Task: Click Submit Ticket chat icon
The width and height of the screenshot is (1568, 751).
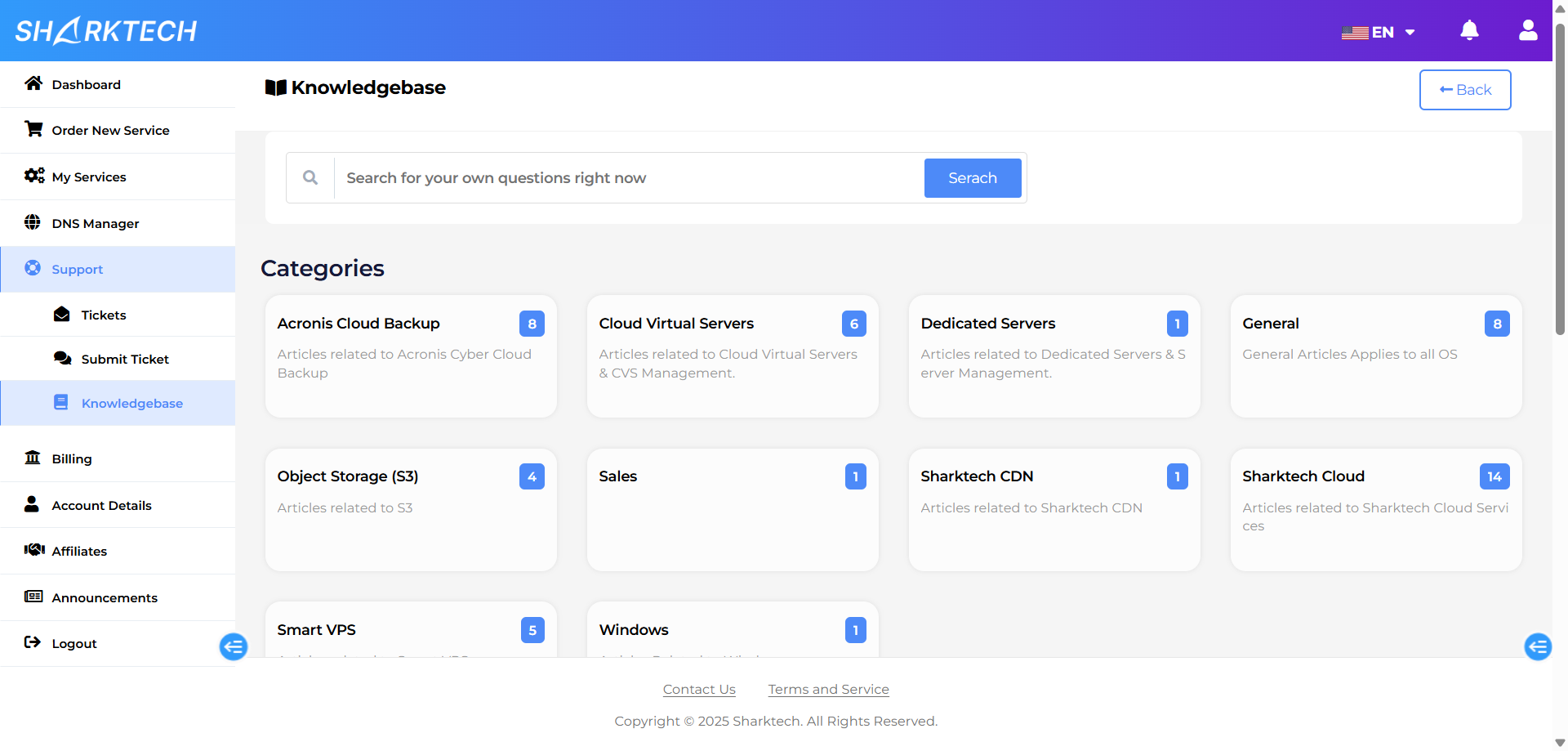Action: pyautogui.click(x=63, y=358)
